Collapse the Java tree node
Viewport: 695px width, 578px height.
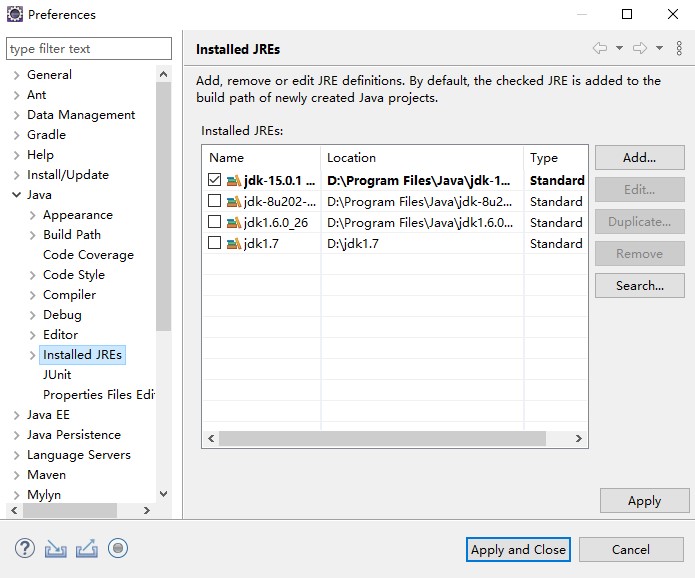(16, 195)
